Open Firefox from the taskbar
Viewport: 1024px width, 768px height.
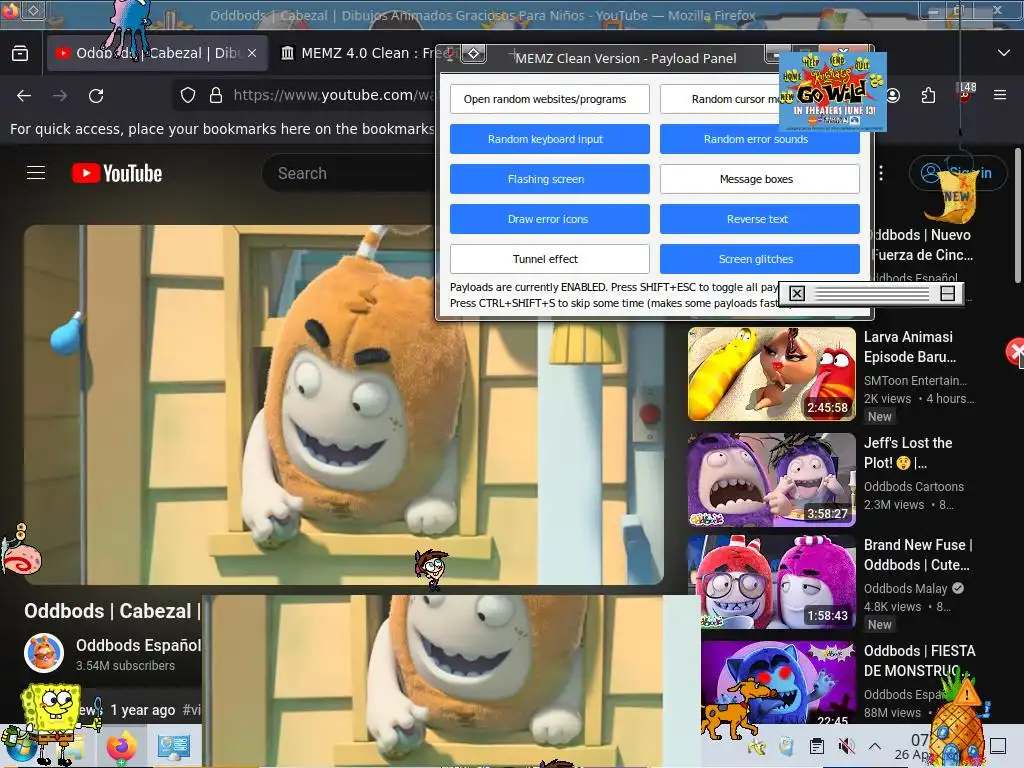coord(121,746)
